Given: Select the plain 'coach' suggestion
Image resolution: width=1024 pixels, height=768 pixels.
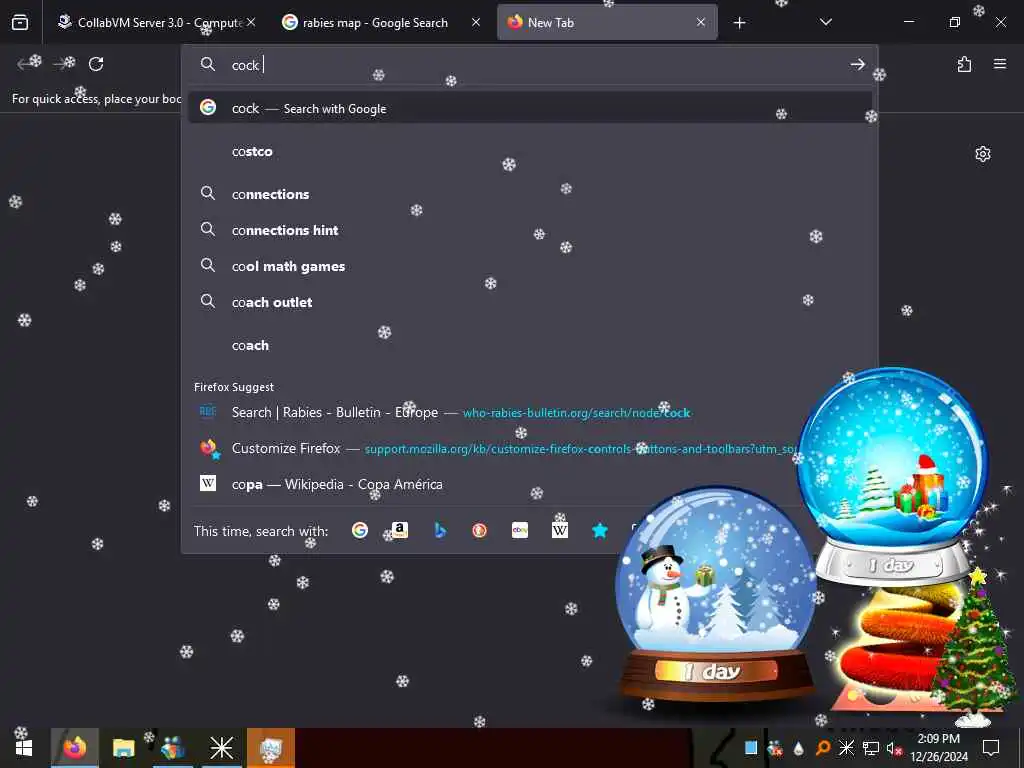Looking at the screenshot, I should 530,345.
